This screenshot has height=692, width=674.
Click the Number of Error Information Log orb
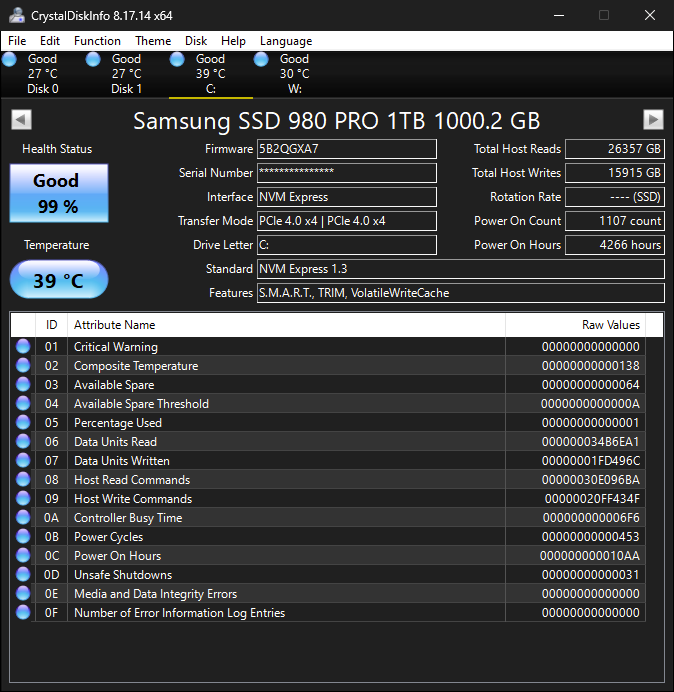[23, 612]
